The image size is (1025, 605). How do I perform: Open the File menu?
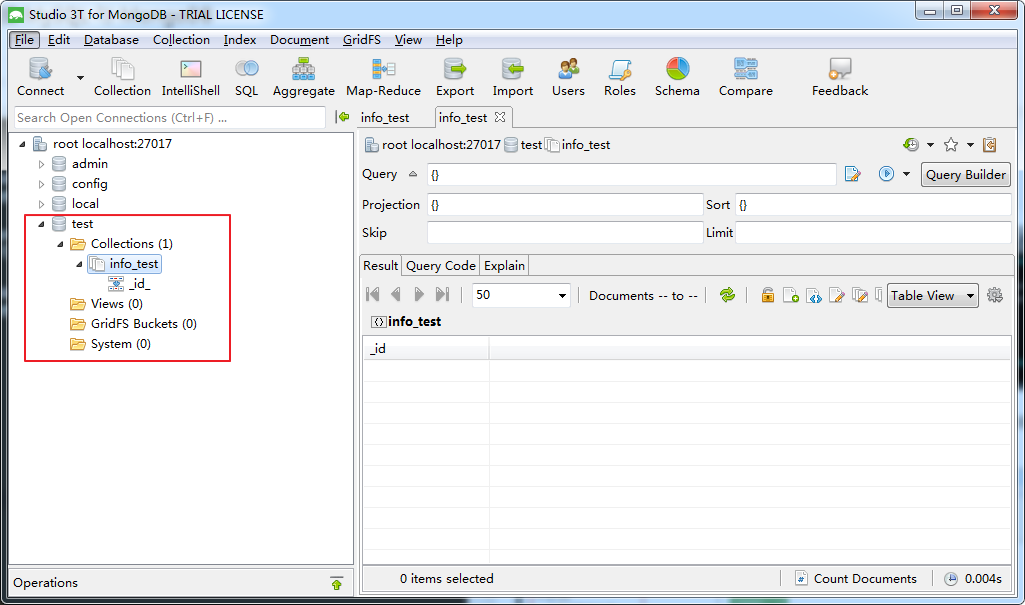(x=24, y=40)
